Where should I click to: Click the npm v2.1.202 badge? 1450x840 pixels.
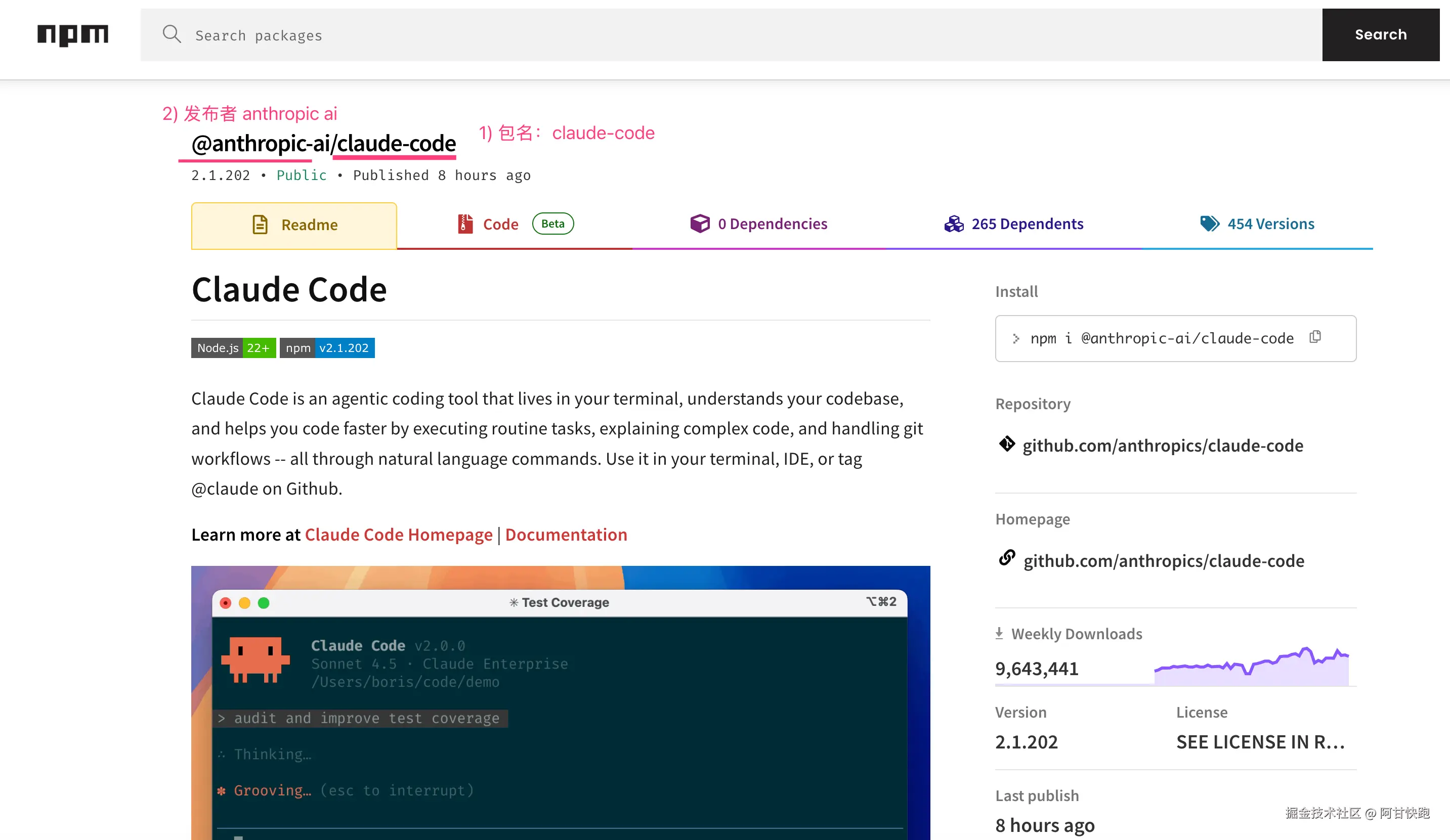(327, 347)
